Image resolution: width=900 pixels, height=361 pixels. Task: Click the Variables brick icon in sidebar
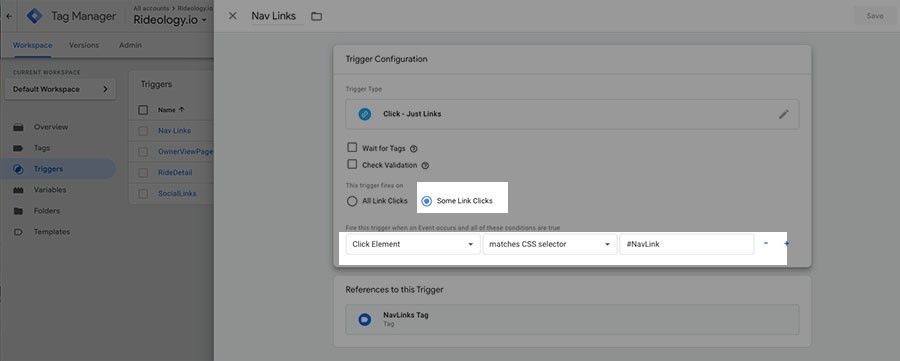18,190
